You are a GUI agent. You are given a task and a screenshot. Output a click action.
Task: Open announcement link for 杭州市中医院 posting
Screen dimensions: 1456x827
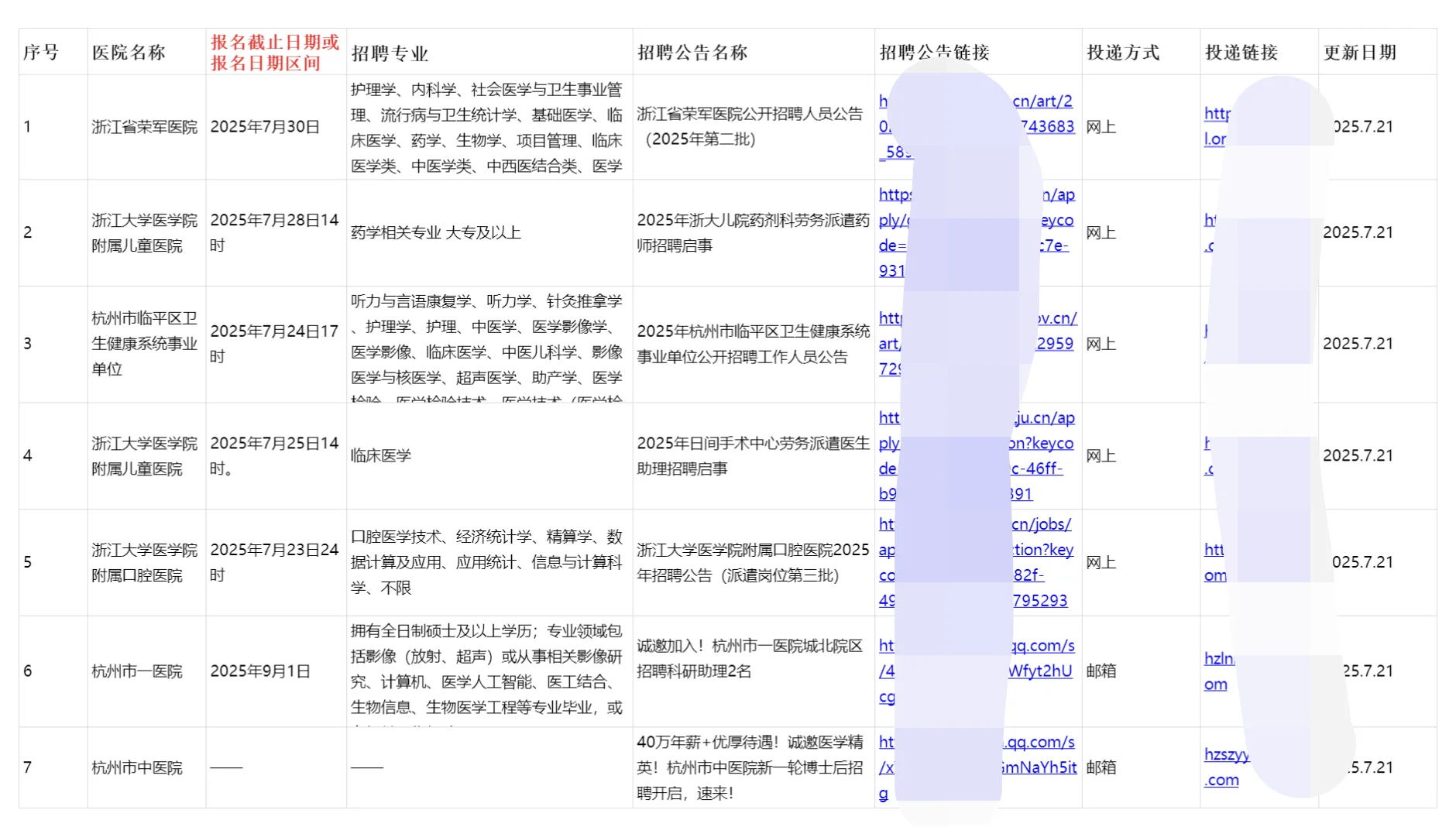pos(978,768)
